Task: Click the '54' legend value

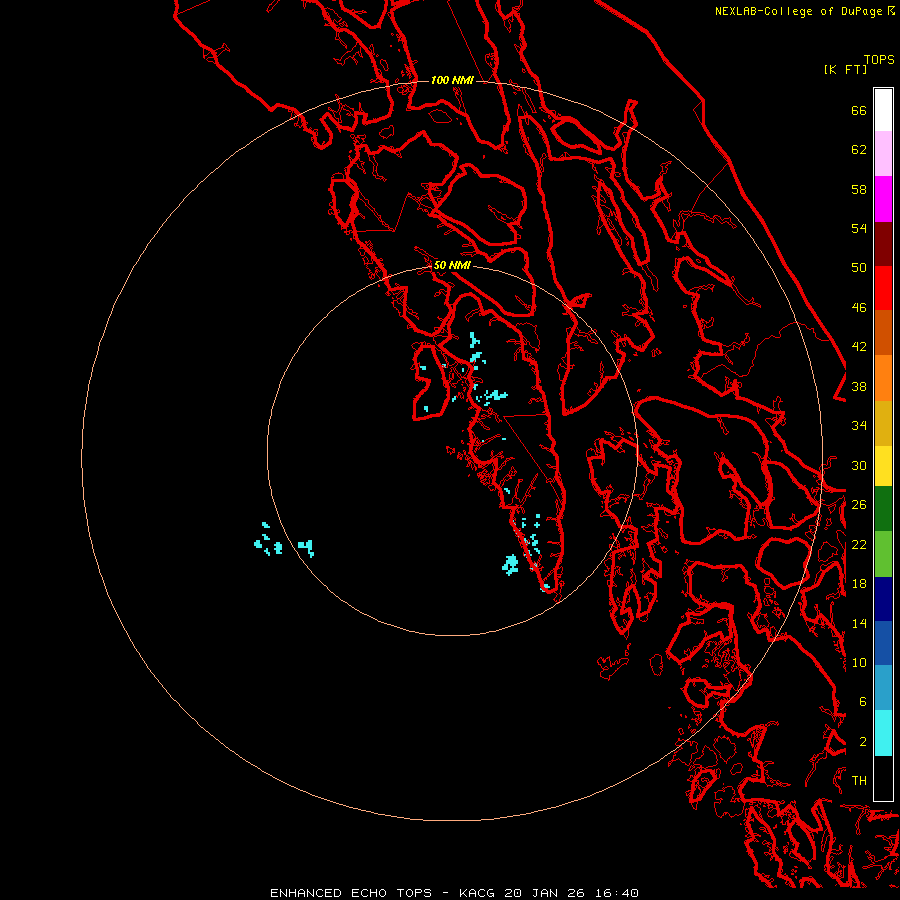Action: (x=859, y=228)
